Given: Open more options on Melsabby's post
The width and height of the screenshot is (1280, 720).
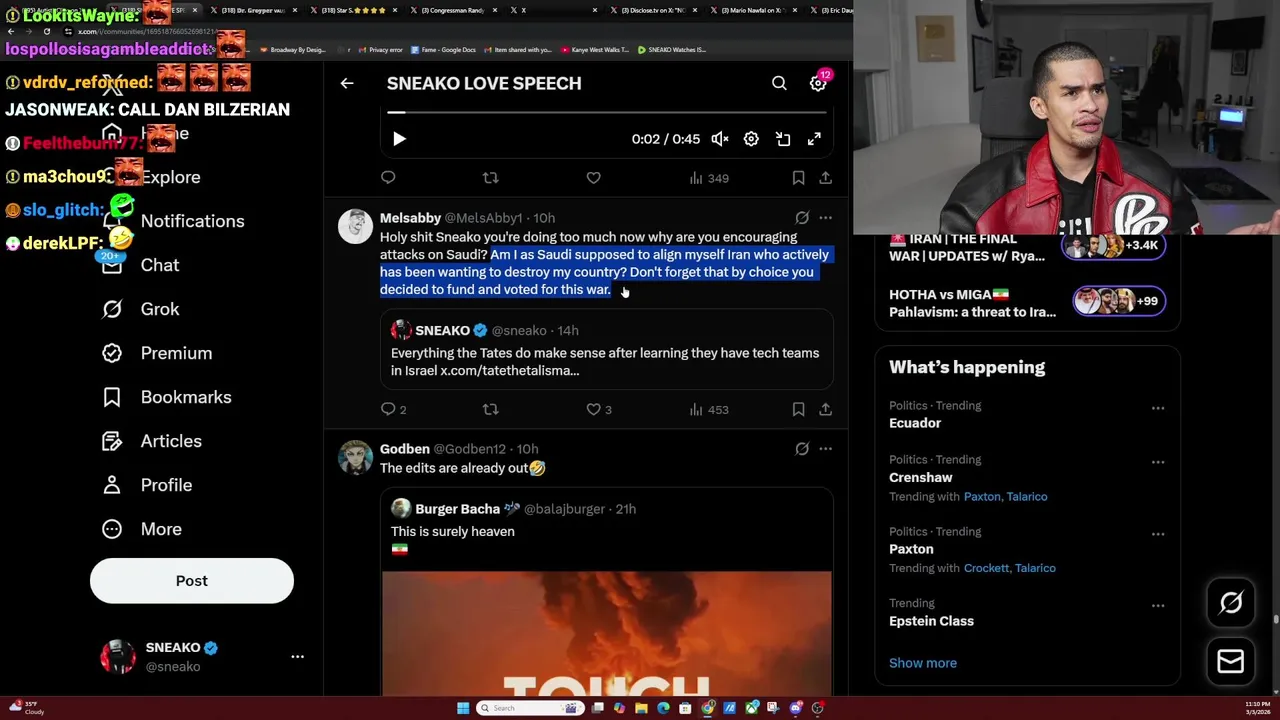Looking at the screenshot, I should 825,217.
